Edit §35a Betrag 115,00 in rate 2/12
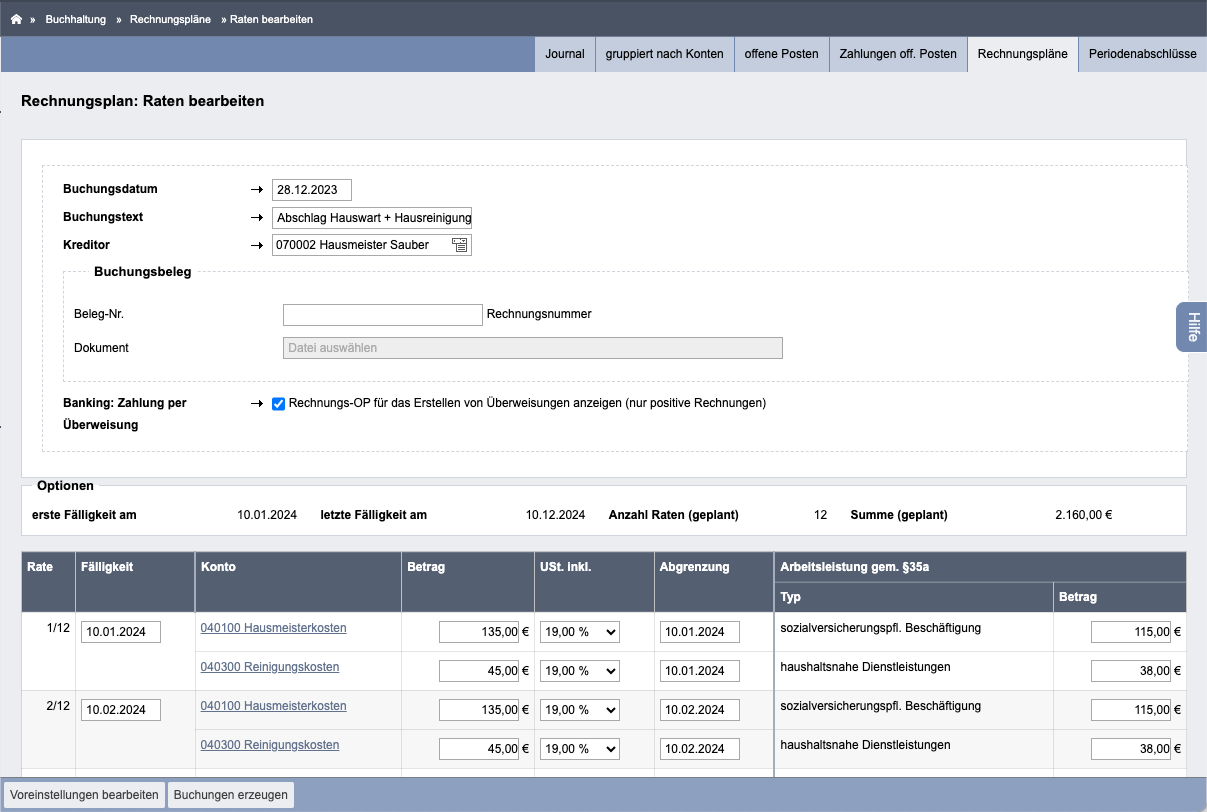The width and height of the screenshot is (1207, 812). (1131, 710)
